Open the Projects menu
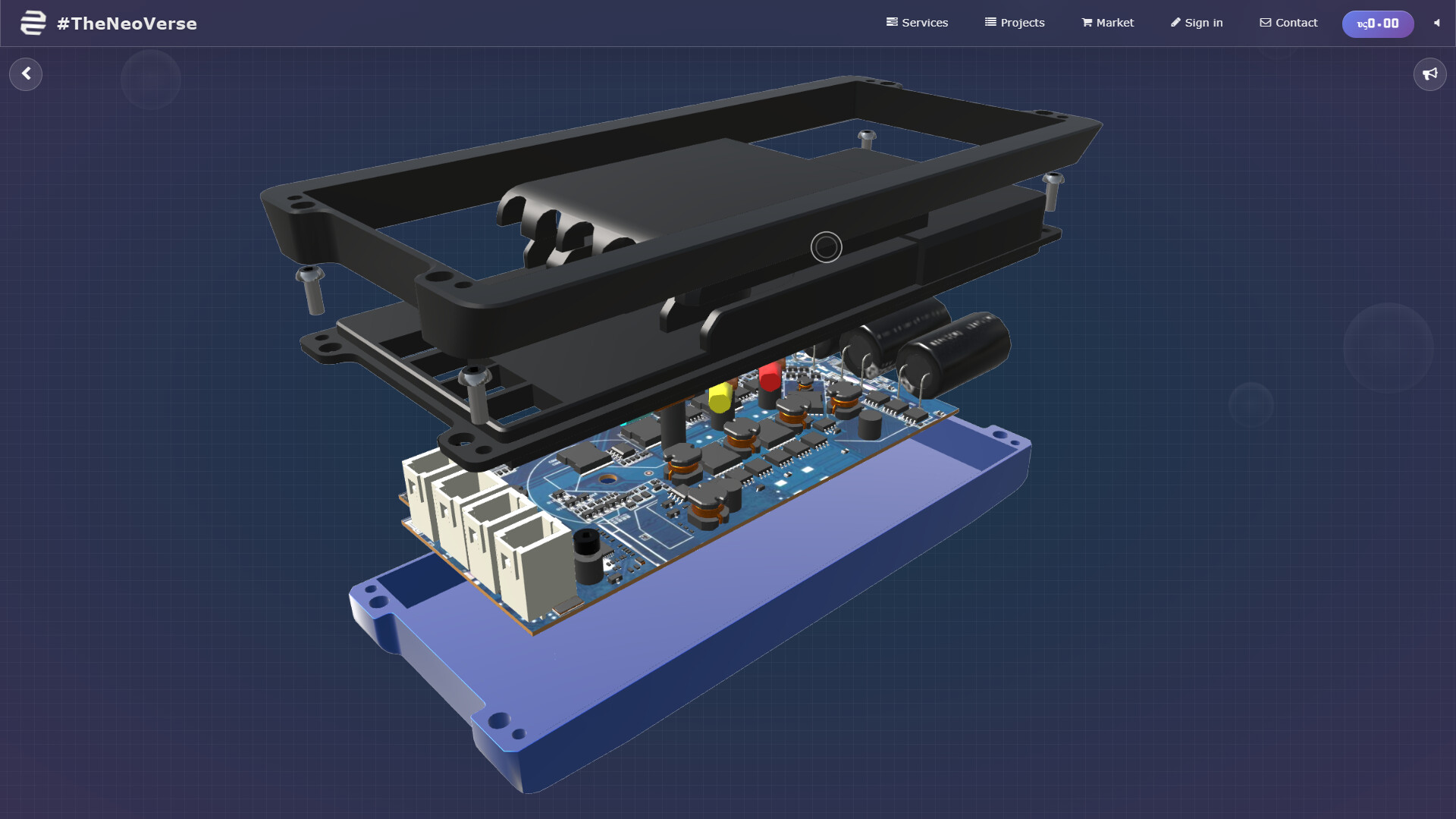This screenshot has height=819, width=1456. click(x=1015, y=23)
